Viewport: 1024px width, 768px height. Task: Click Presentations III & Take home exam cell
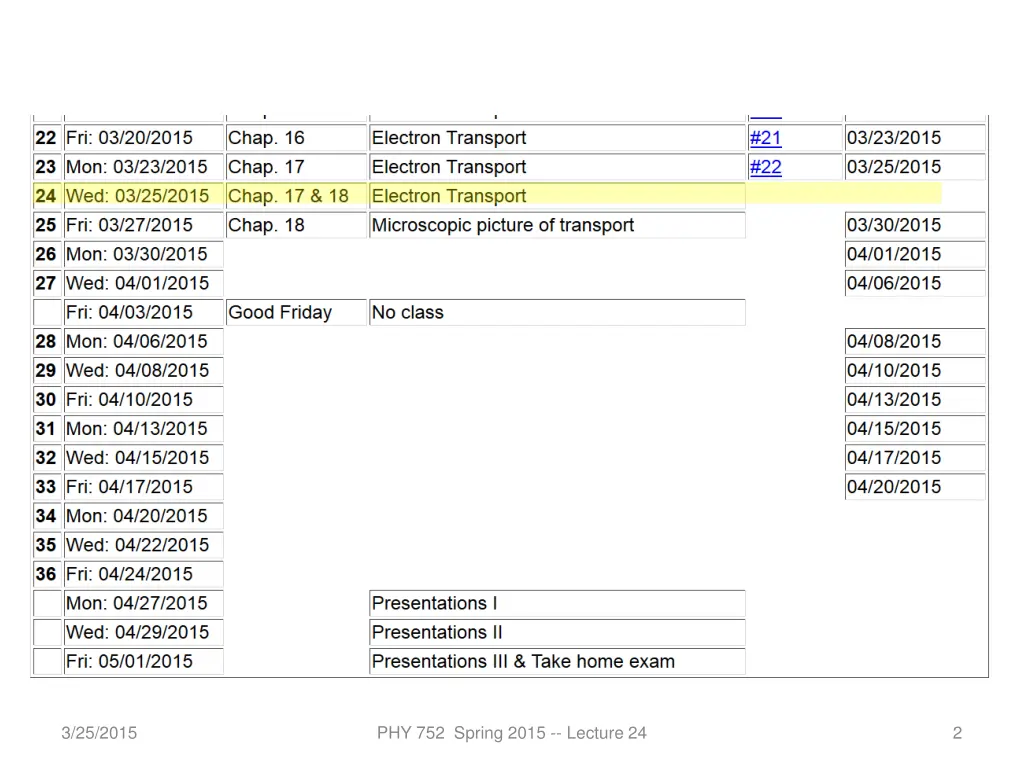point(557,662)
